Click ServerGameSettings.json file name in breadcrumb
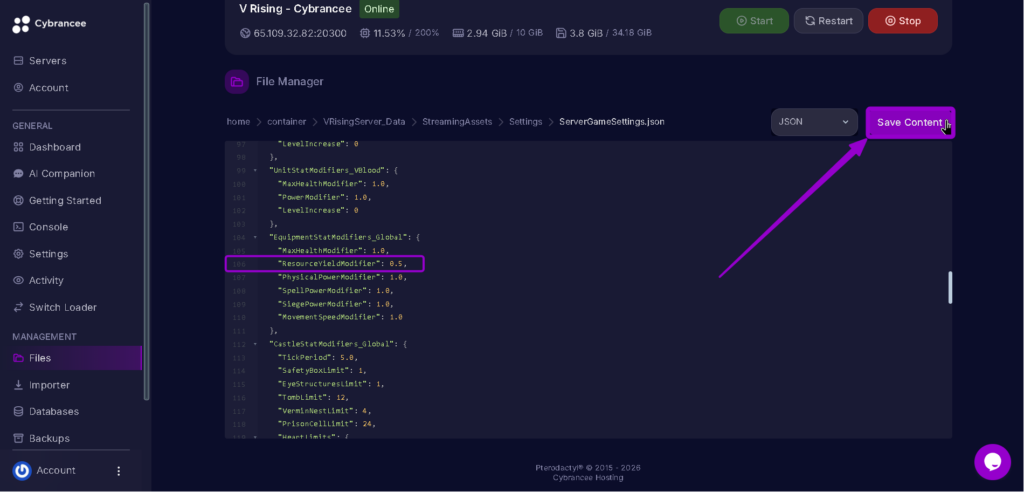 point(612,122)
